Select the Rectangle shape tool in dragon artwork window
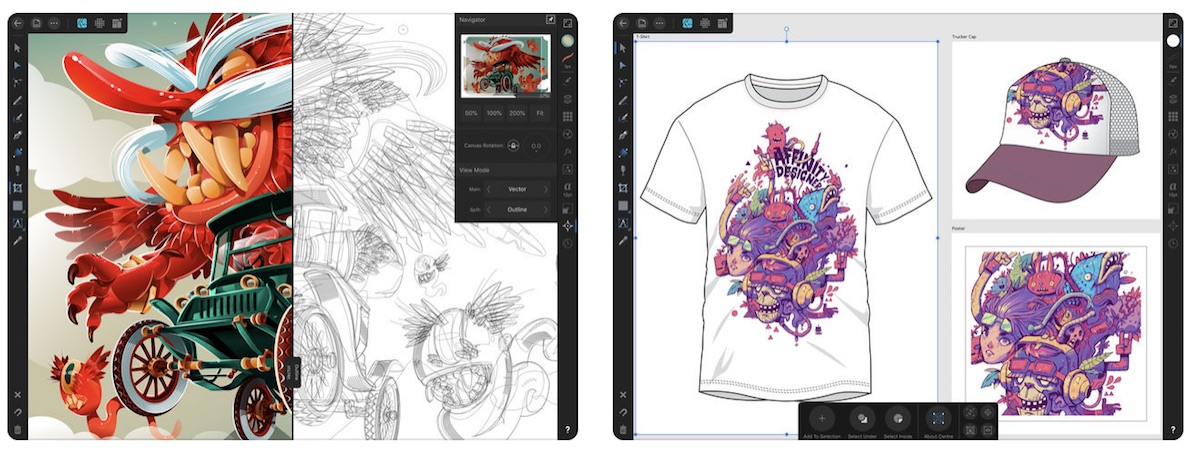Viewport: 1200px width, 453px height. (17, 205)
